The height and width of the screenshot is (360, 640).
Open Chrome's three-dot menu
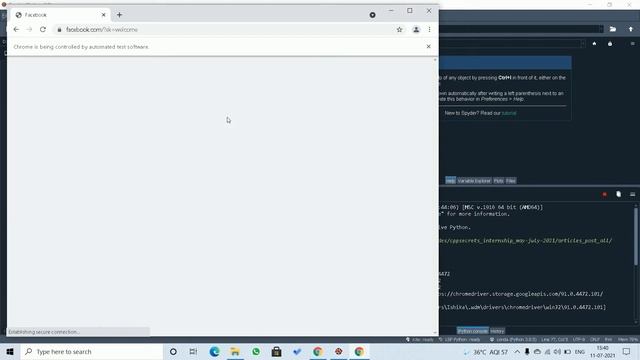tap(429, 29)
